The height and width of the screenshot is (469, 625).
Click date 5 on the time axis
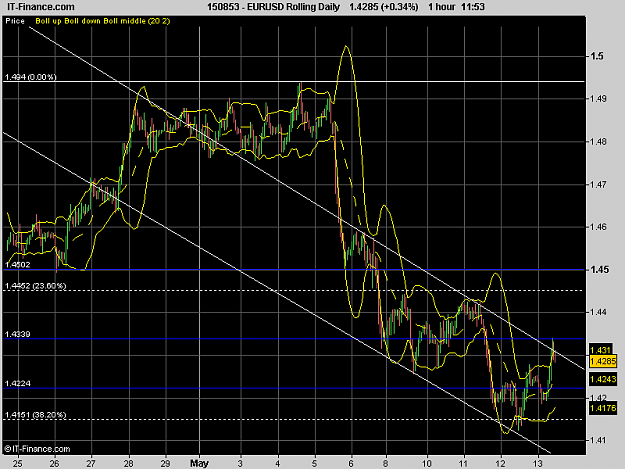(x=315, y=463)
